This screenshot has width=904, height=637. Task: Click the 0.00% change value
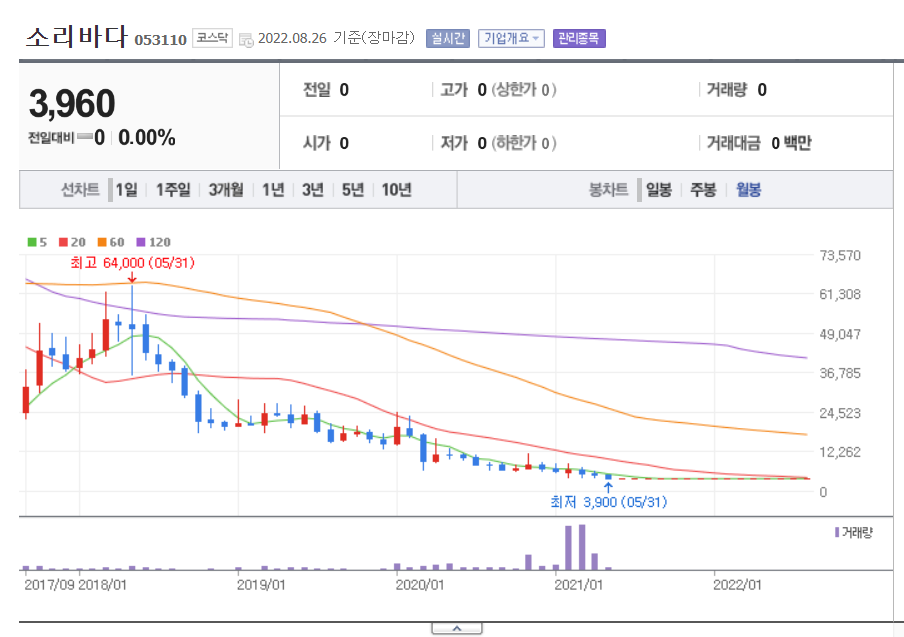coord(146,138)
